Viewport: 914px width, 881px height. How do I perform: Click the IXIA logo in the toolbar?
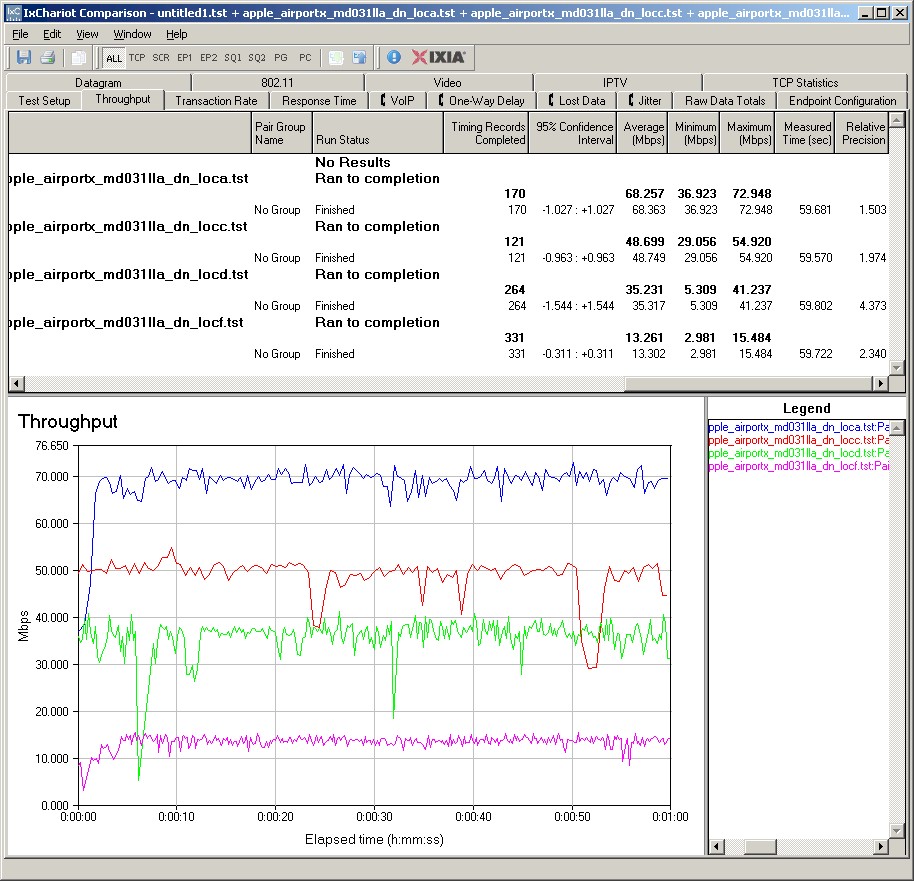(438, 57)
